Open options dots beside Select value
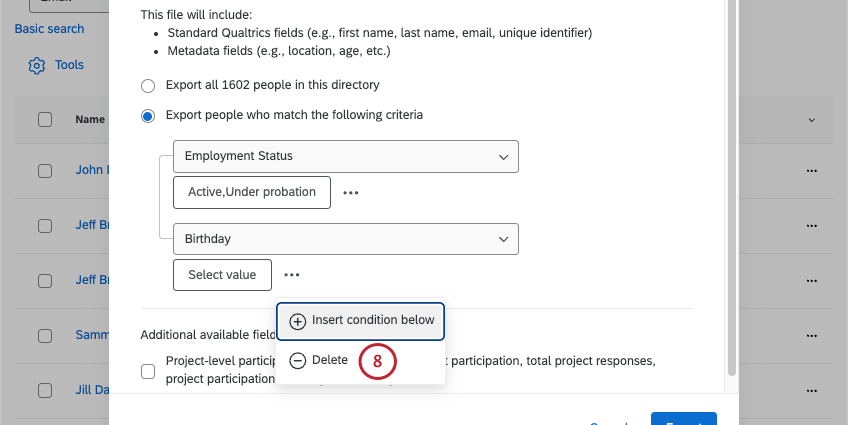 coord(291,275)
